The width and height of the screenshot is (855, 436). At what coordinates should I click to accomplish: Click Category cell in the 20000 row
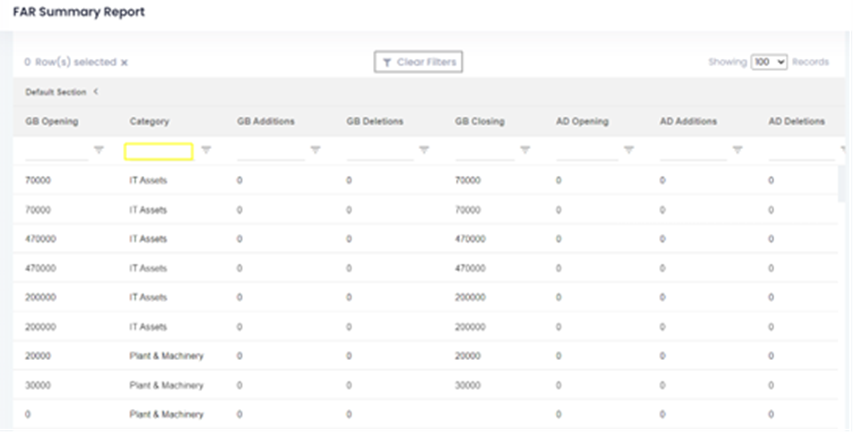coord(166,356)
